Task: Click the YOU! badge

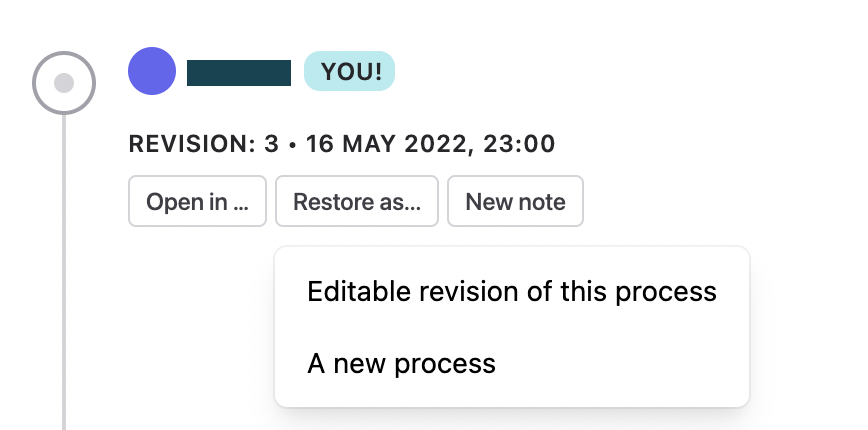Action: [x=349, y=71]
